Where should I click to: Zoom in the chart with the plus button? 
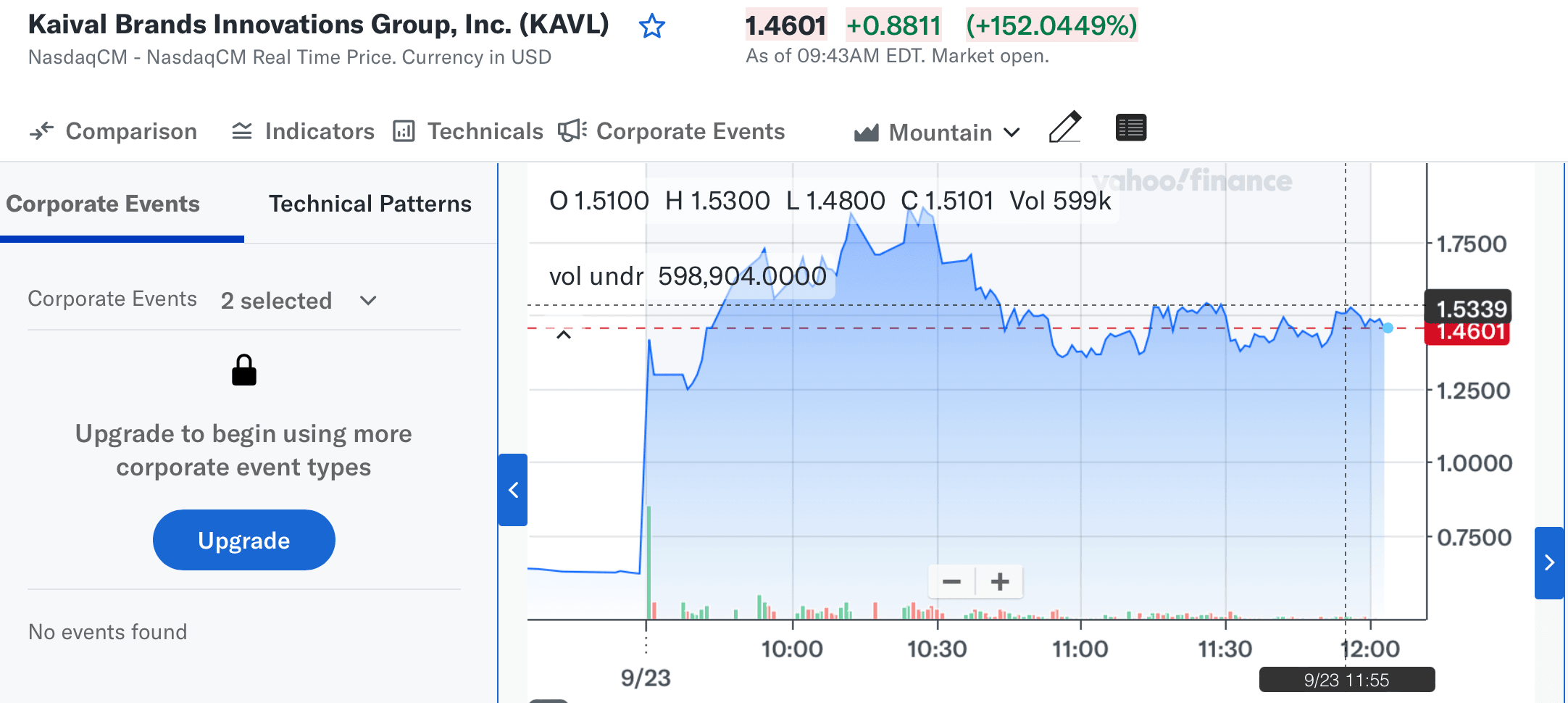click(x=1000, y=582)
